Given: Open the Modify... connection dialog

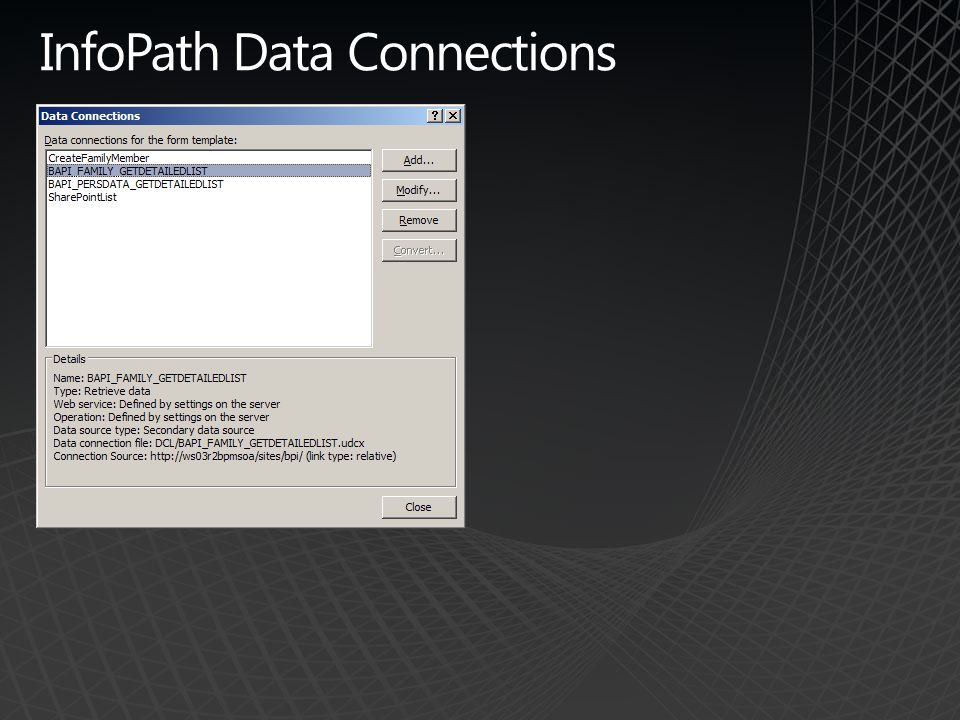Looking at the screenshot, I should tap(419, 190).
